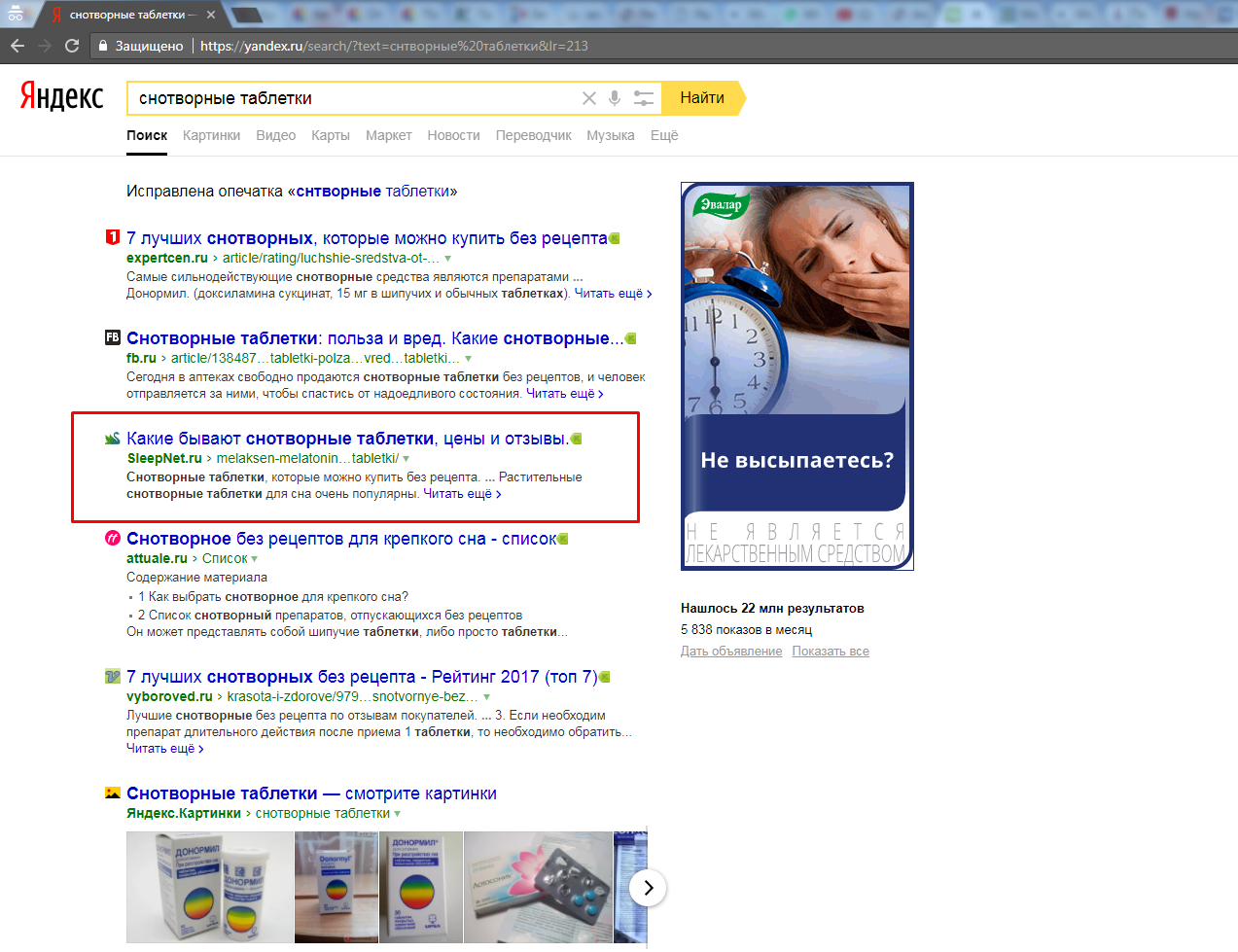Open fourth thumbnail with blue pills blister
Viewport: 1238px width, 952px height.
[538, 887]
